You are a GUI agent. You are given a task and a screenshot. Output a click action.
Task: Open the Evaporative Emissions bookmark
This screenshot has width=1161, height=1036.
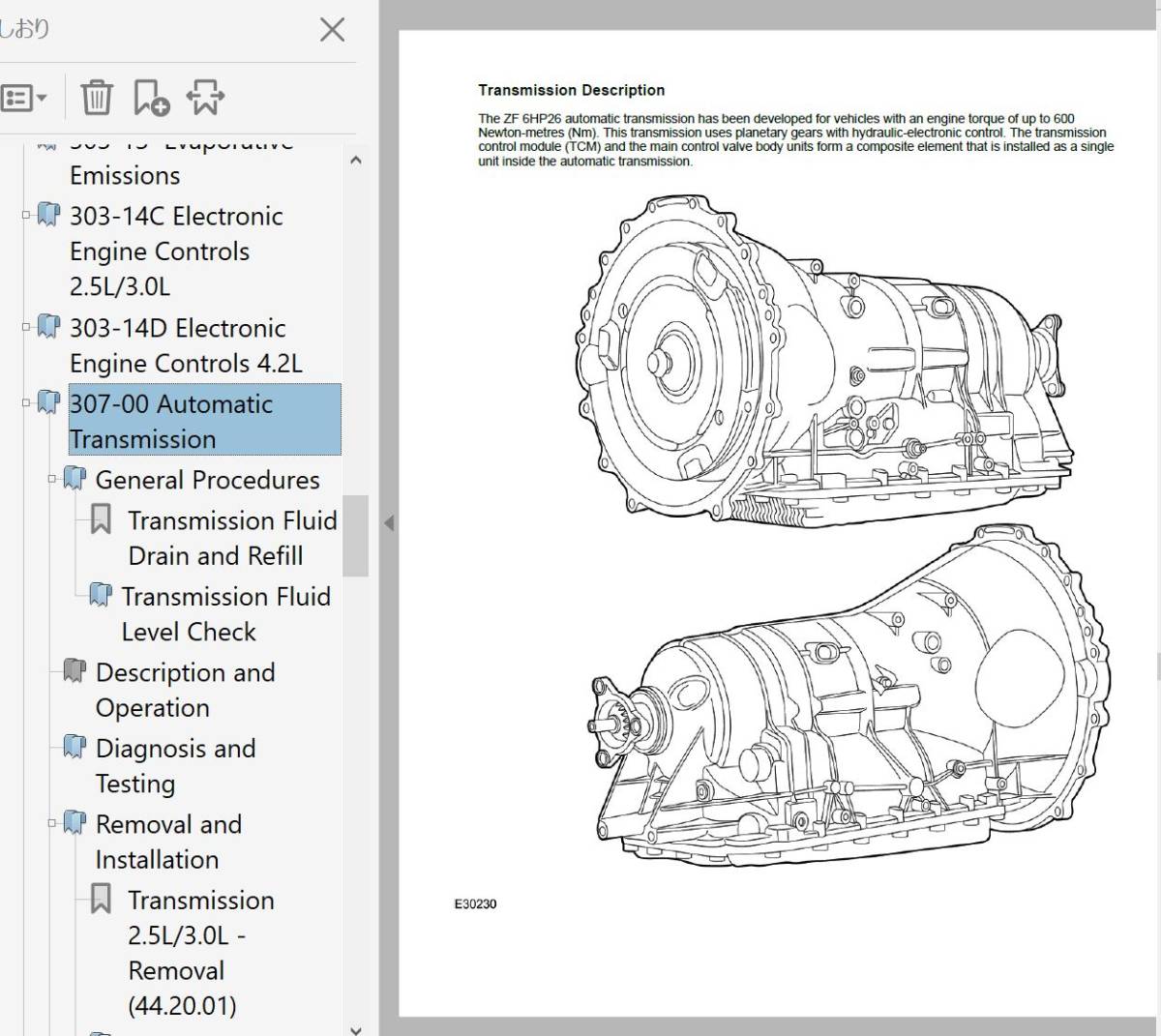click(181, 162)
